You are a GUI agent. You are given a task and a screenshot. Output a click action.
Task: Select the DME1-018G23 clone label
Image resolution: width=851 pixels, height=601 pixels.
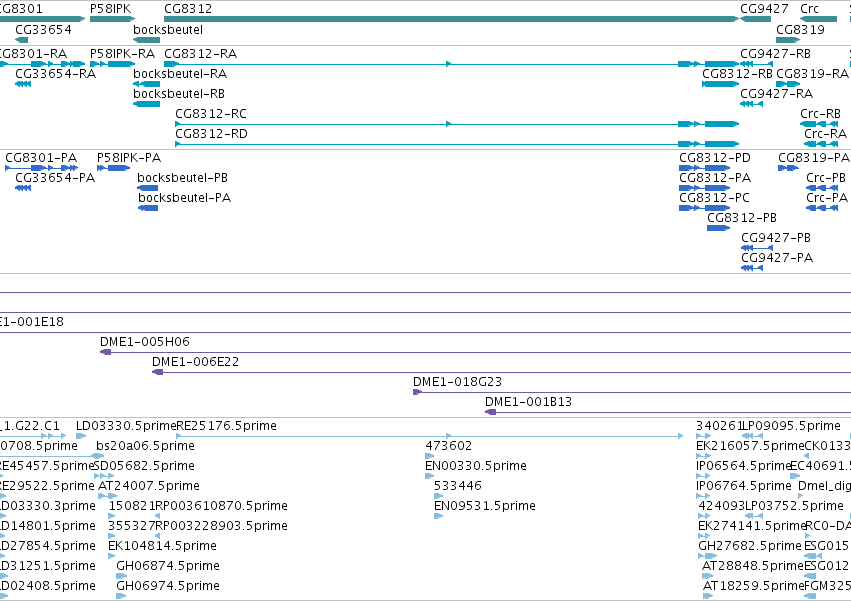[x=458, y=382]
